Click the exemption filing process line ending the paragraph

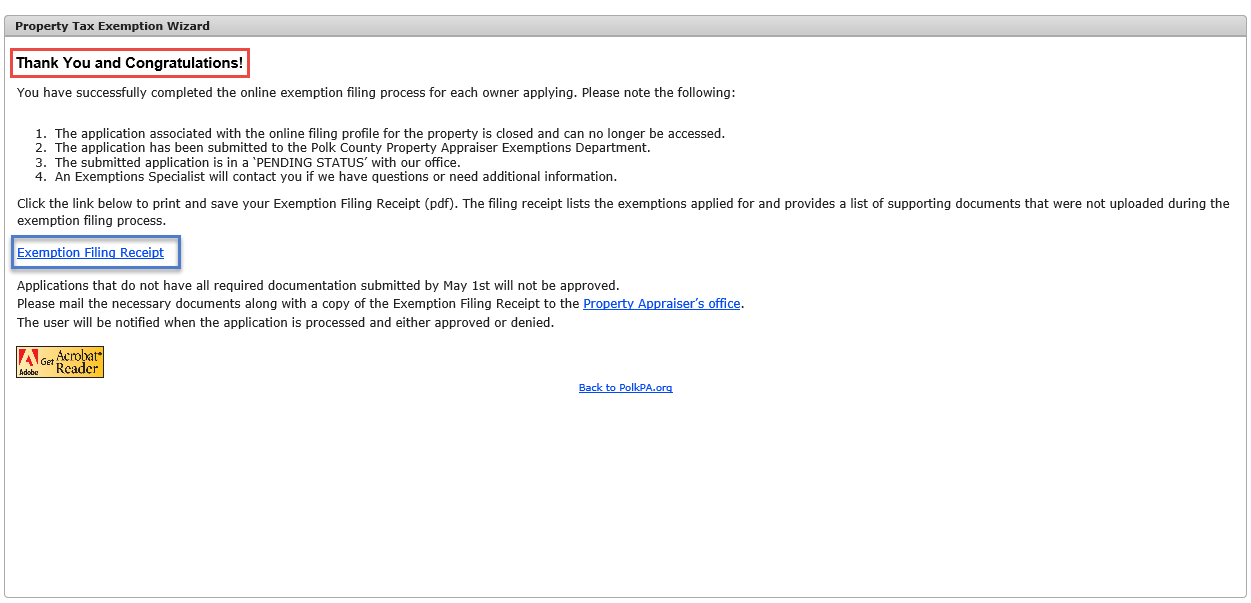91,221
